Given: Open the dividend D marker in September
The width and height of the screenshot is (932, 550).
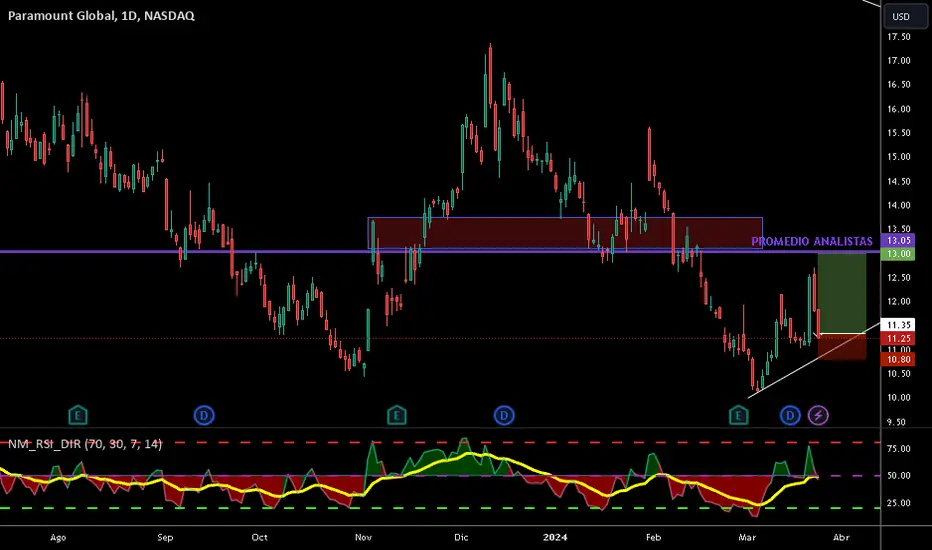Looking at the screenshot, I should click(x=204, y=415).
